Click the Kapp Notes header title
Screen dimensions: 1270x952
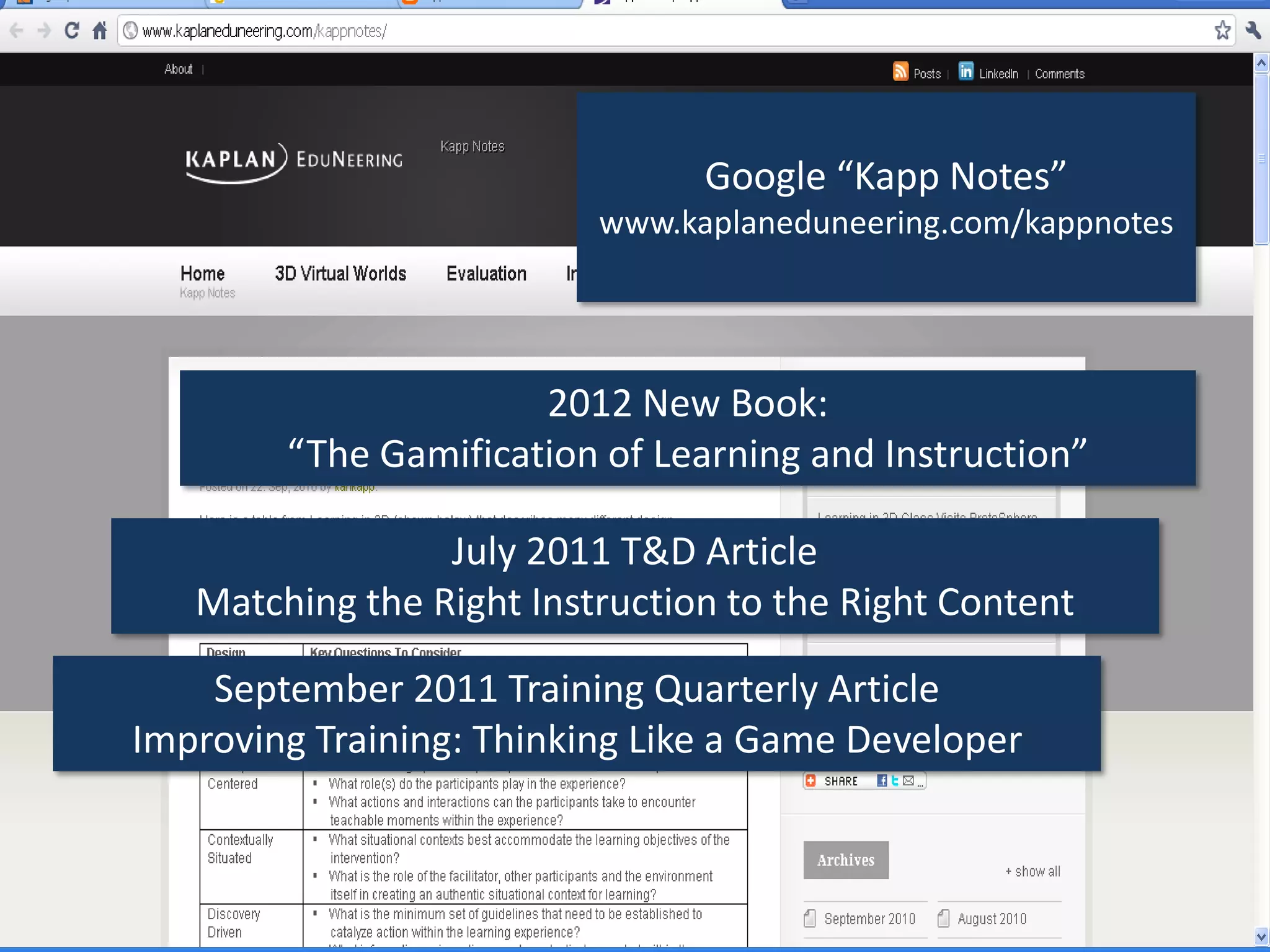[473, 146]
